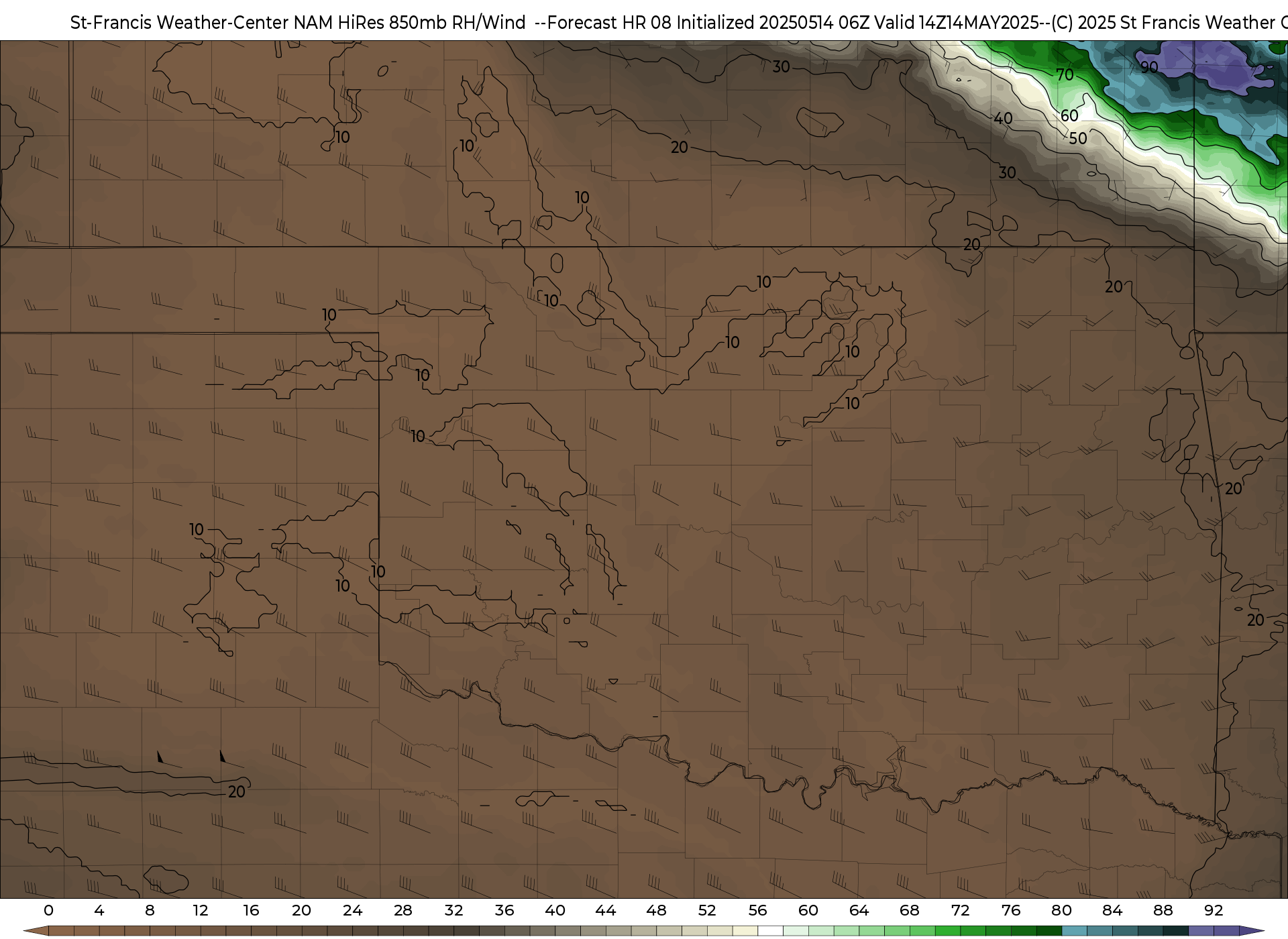Image resolution: width=1288 pixels, height=939 pixels.
Task: Click the 'Valid 14Z14MAY2025' header text
Action: [x=958, y=23]
